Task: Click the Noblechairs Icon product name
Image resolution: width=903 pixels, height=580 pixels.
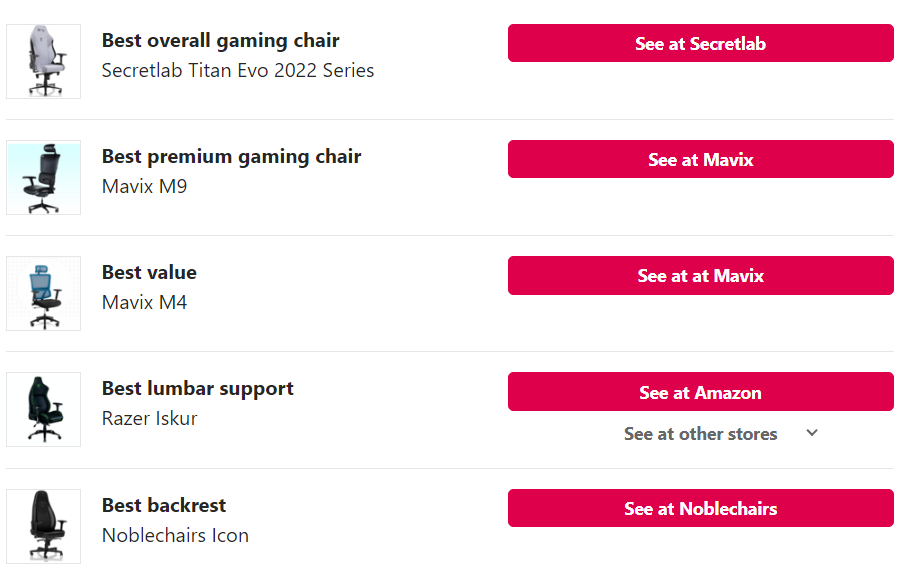Action: click(175, 535)
